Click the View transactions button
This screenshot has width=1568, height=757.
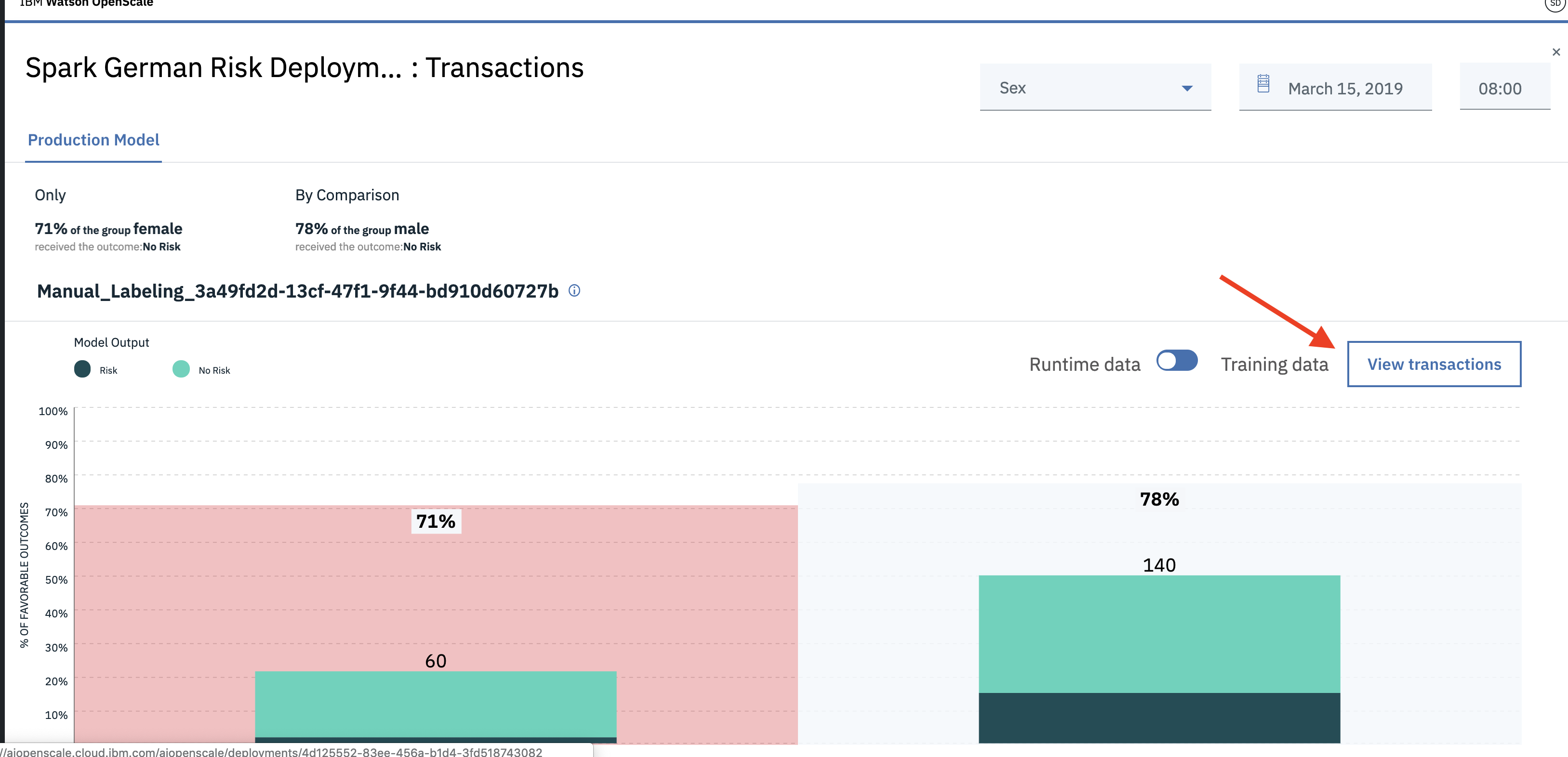(1434, 364)
